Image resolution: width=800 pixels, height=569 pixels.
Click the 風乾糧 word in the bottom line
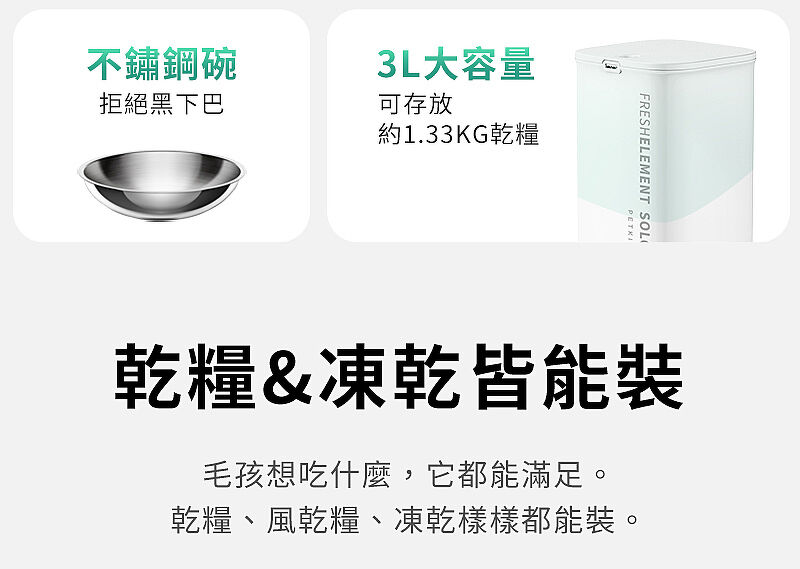point(313,520)
